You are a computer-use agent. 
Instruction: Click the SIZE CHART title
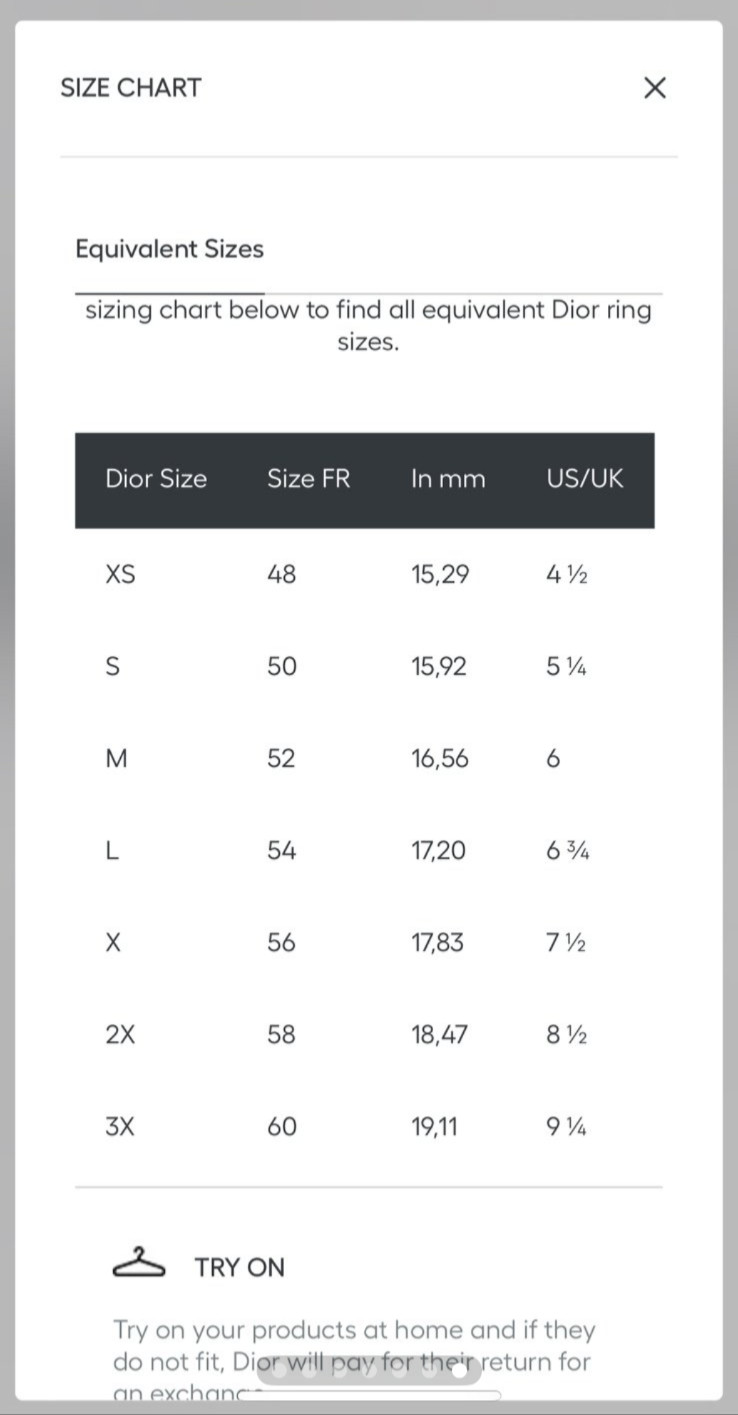coord(131,88)
